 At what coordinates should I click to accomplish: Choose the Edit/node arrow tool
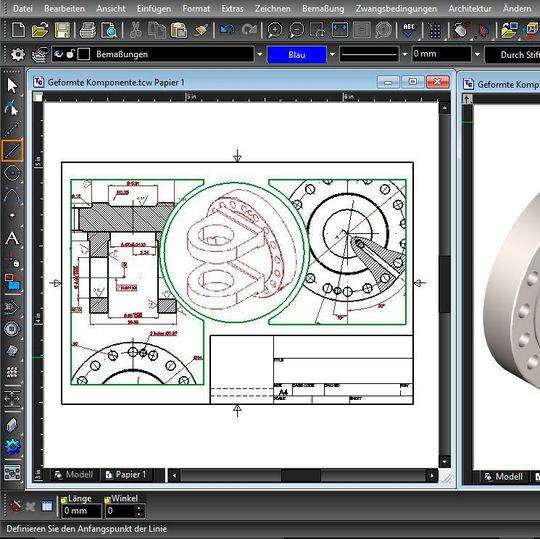(x=12, y=108)
